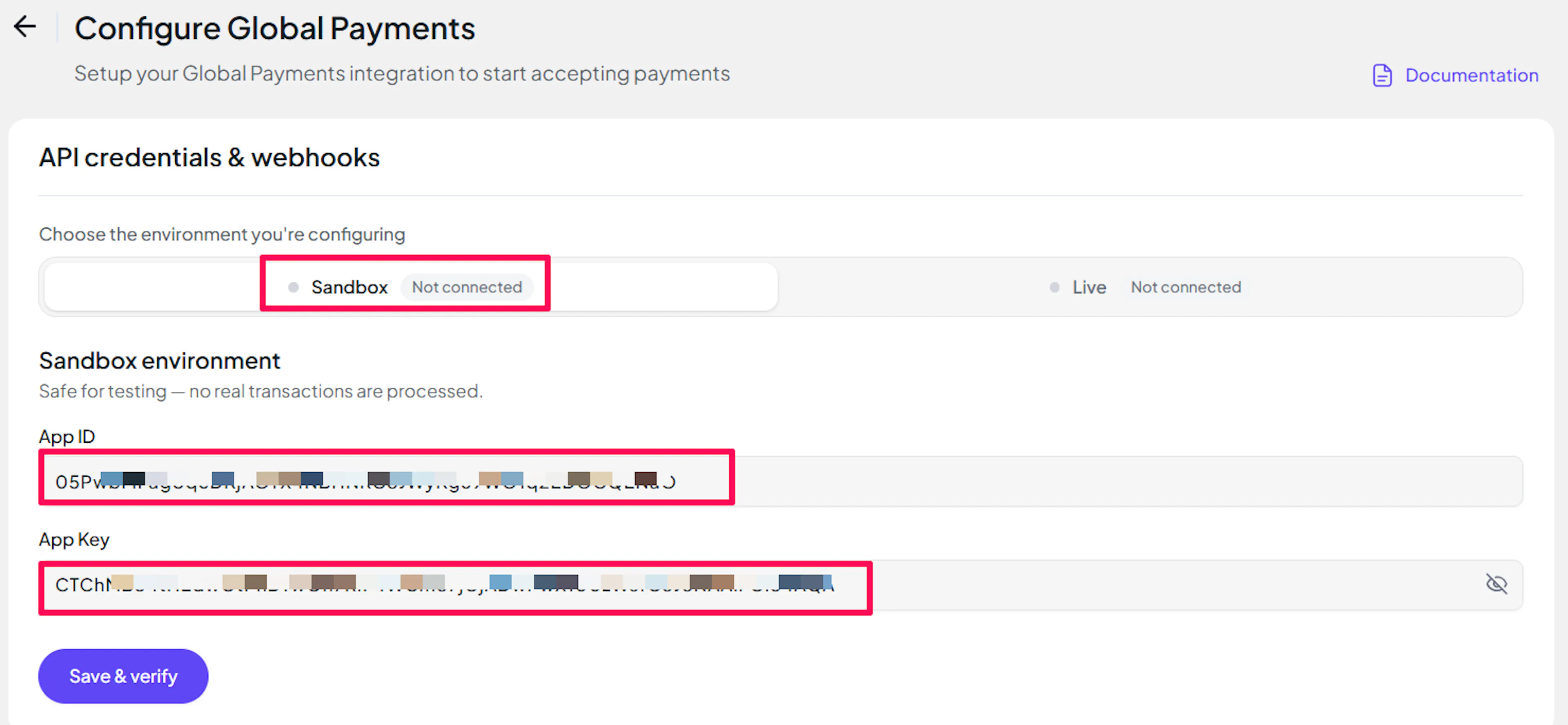Click the Sandbox environment section title
1568x725 pixels.
[160, 361]
